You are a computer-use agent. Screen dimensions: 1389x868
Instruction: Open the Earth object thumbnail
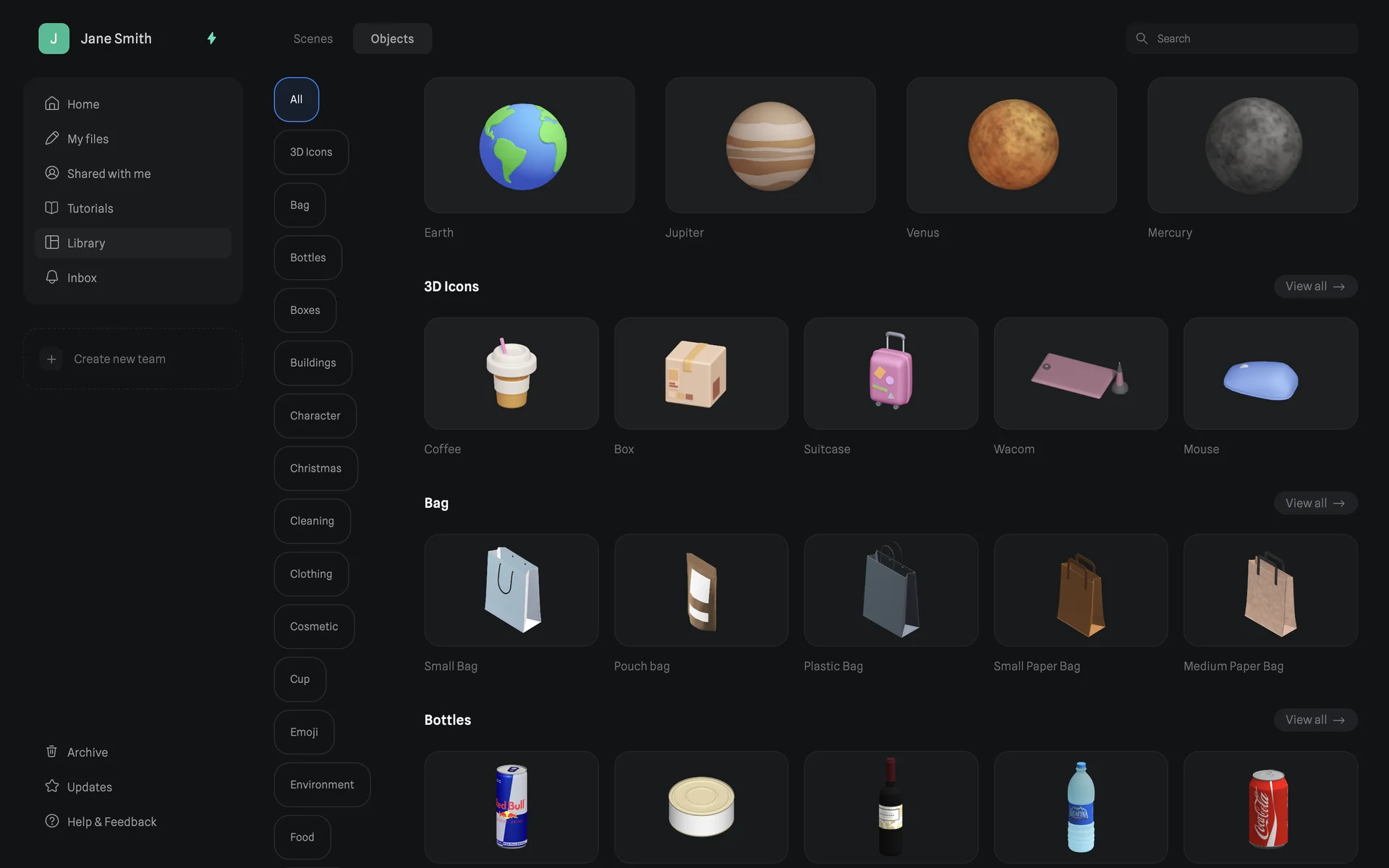529,145
